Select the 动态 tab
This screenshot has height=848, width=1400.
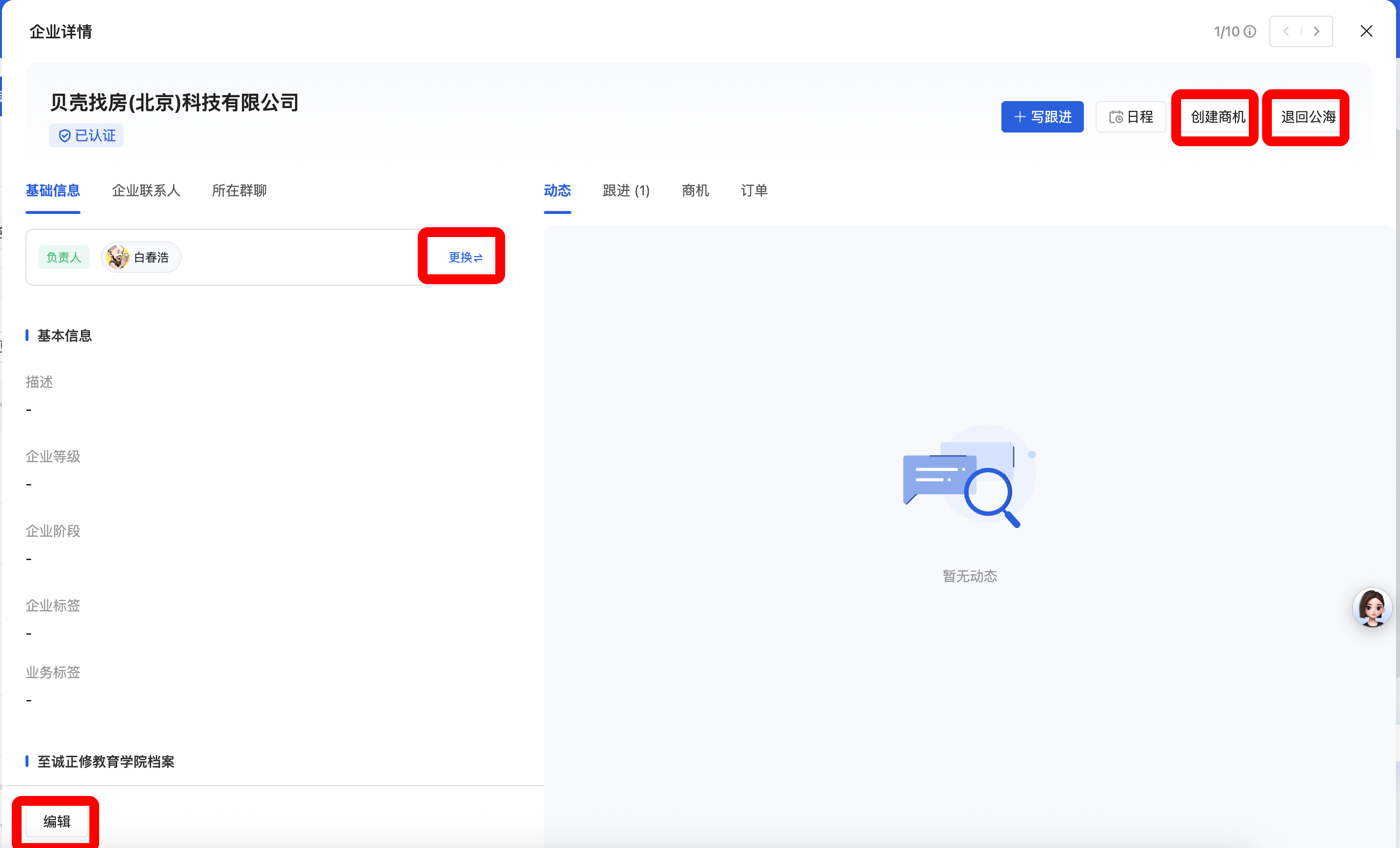point(557,191)
